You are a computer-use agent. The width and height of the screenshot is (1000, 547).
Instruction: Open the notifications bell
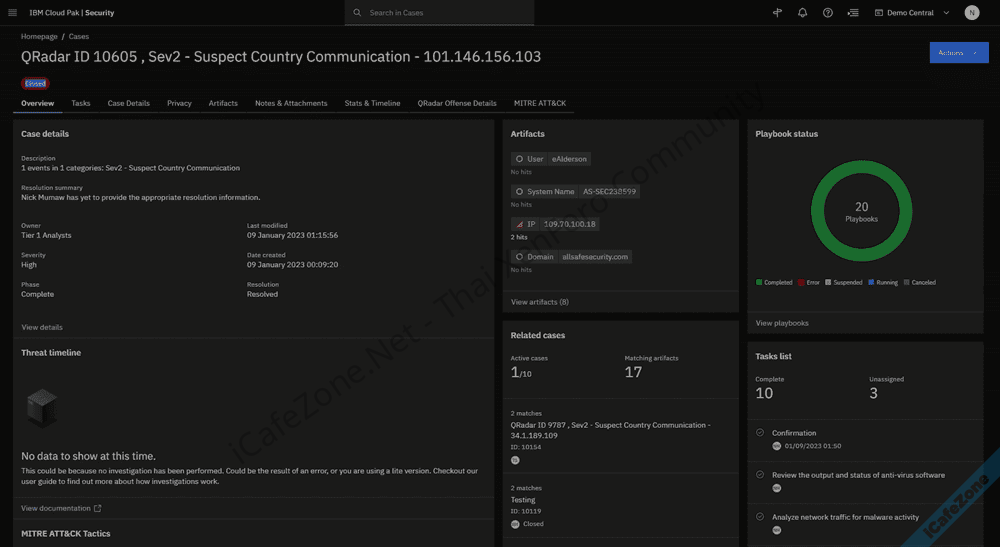click(802, 13)
